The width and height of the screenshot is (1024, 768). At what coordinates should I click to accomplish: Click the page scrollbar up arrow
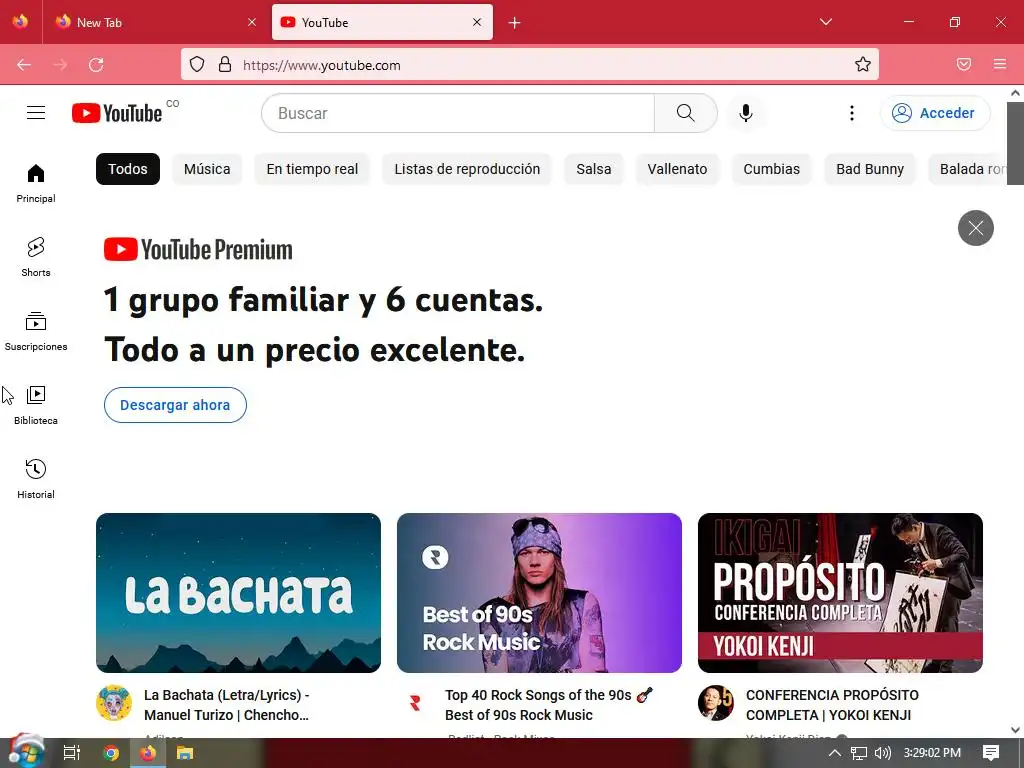tap(1016, 93)
